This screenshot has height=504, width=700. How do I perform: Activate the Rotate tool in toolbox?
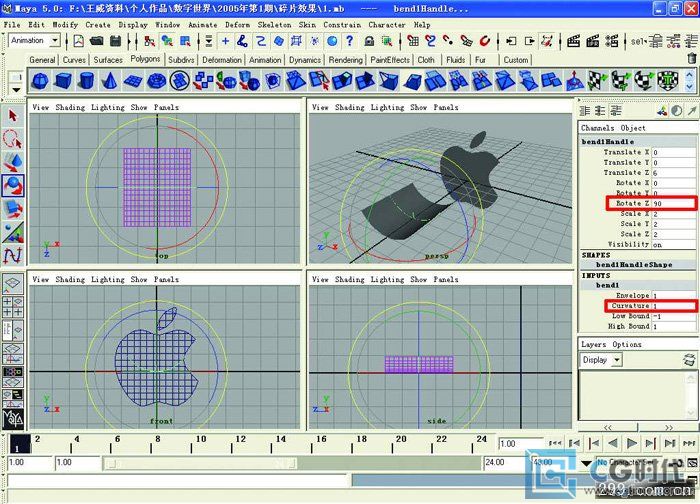(13, 186)
